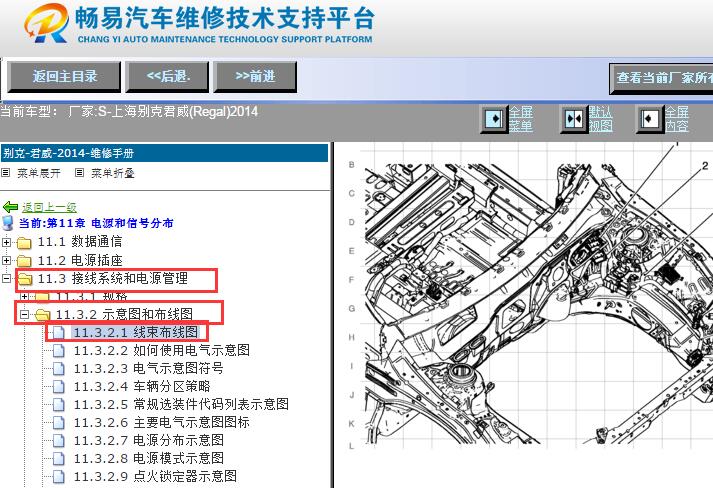Click the 全屏内容 layout icon
Screen dimensions: 713x488
pyautogui.click(x=649, y=119)
